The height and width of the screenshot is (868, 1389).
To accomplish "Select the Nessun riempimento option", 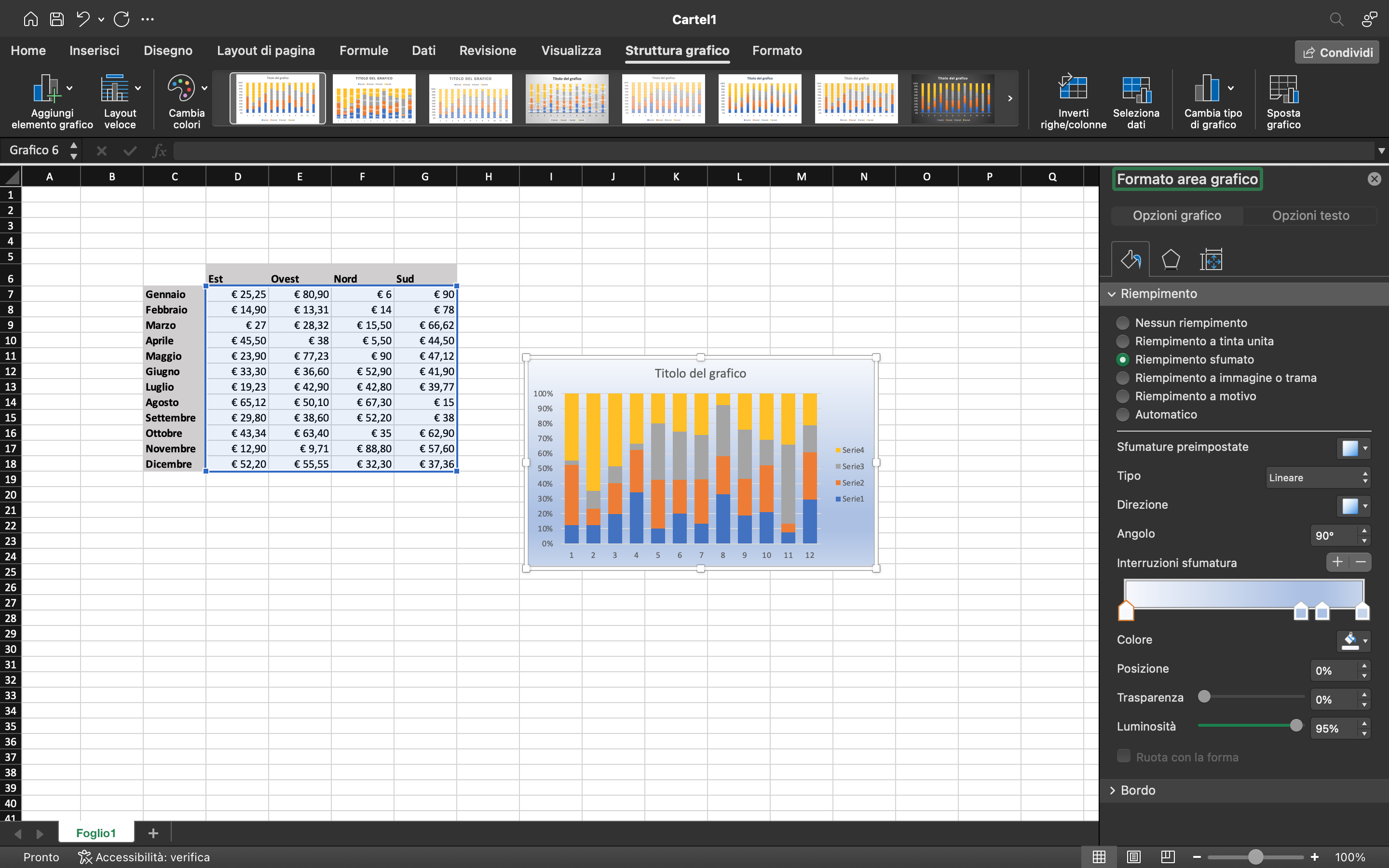I will [x=1123, y=323].
